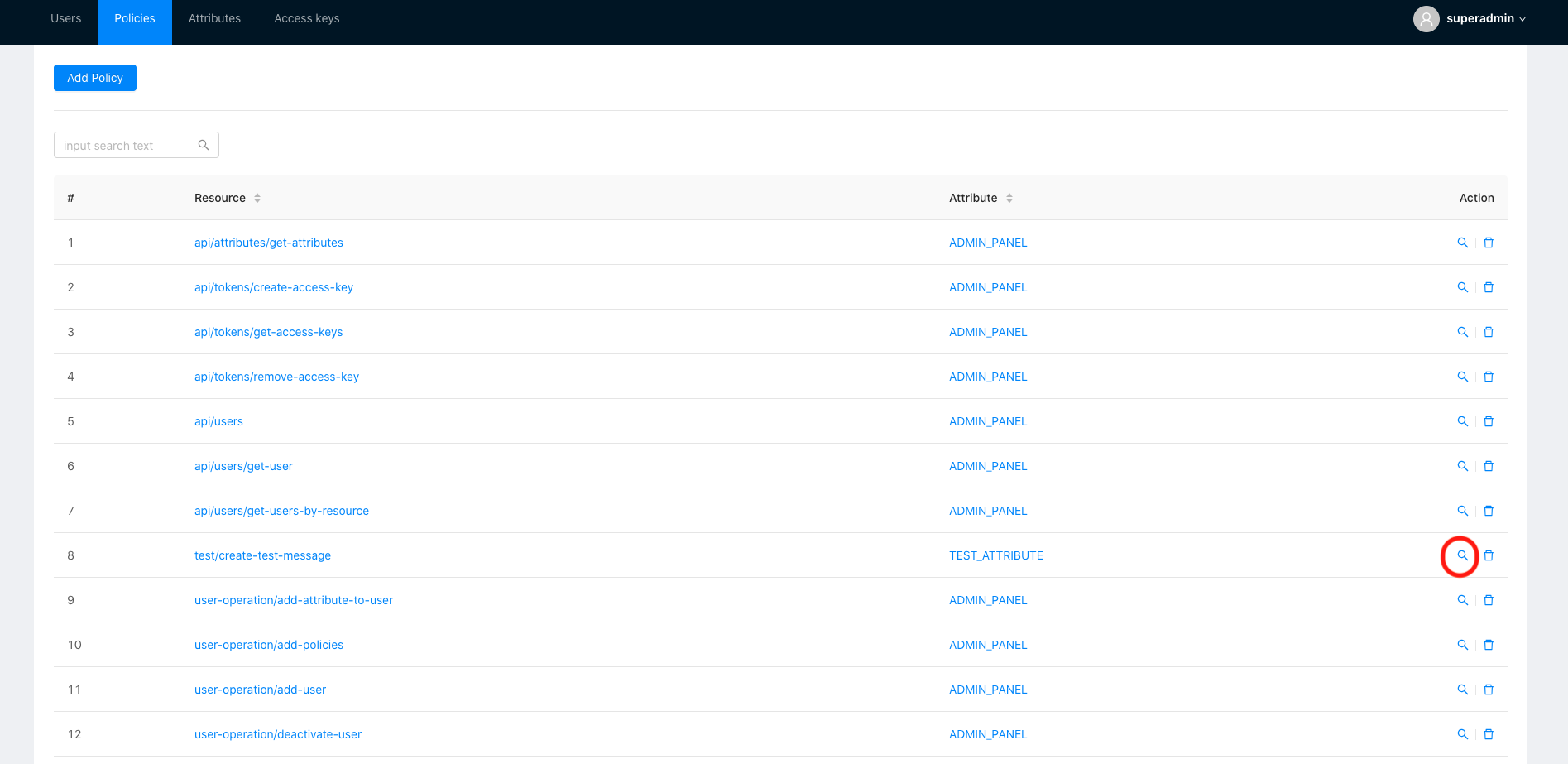Focus the input search text field
This screenshot has height=764, width=1568.
tap(137, 145)
